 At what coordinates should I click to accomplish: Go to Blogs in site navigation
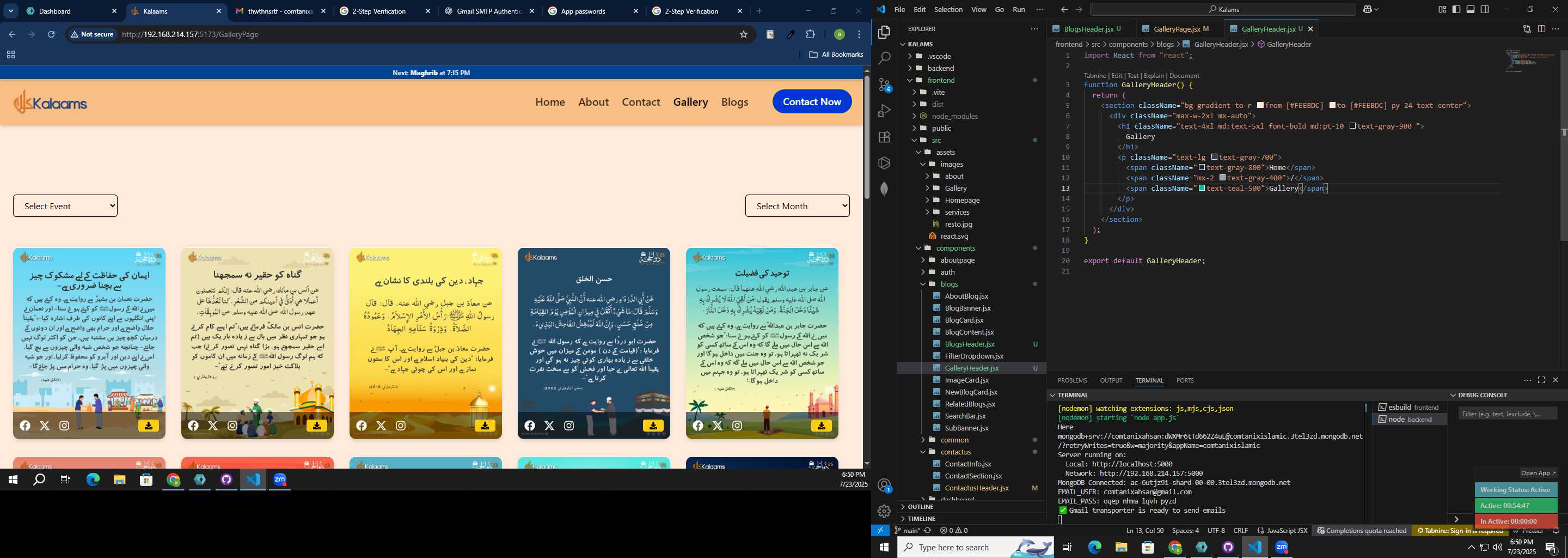click(734, 102)
